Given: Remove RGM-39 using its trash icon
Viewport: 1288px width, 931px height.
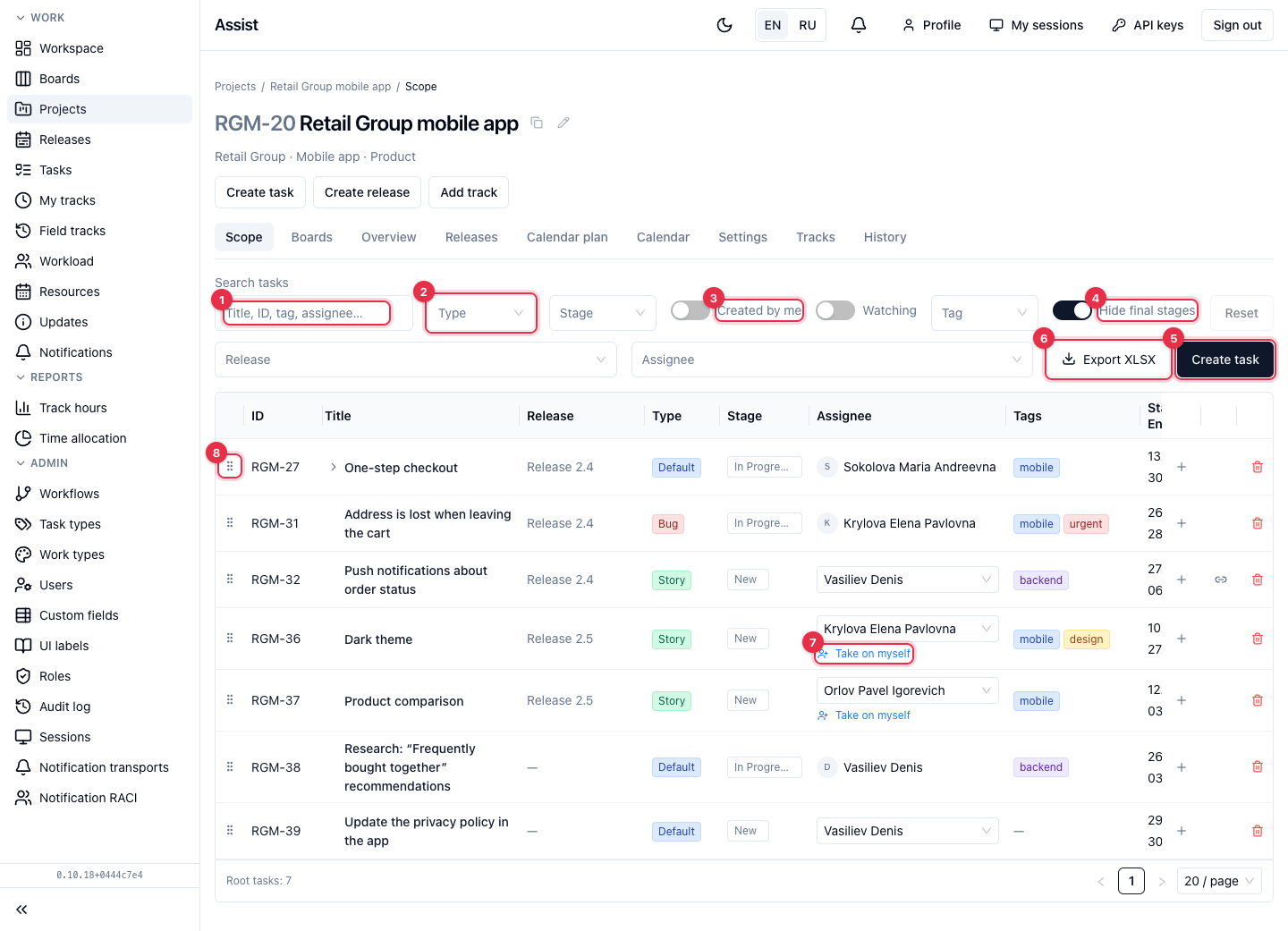Looking at the screenshot, I should click(x=1258, y=831).
